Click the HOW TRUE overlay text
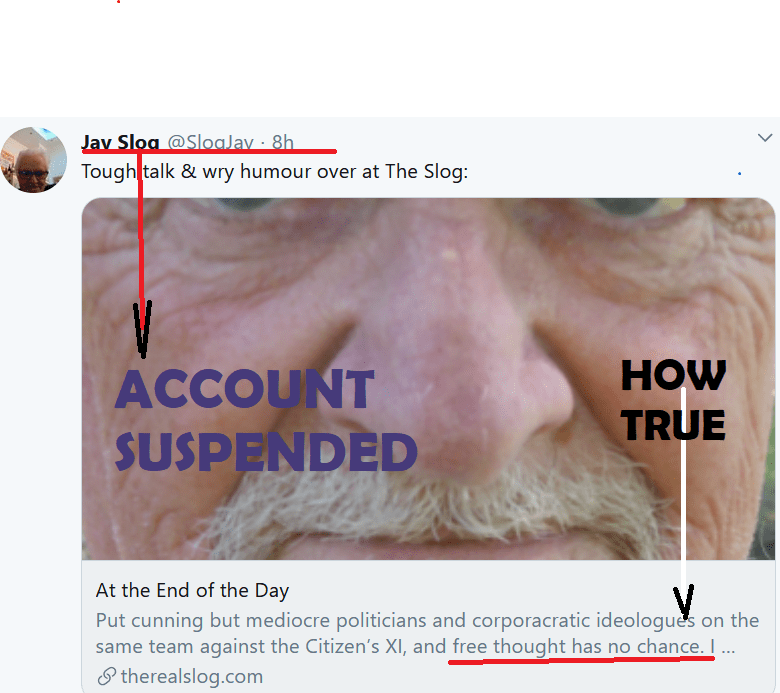780x693 pixels. click(674, 400)
